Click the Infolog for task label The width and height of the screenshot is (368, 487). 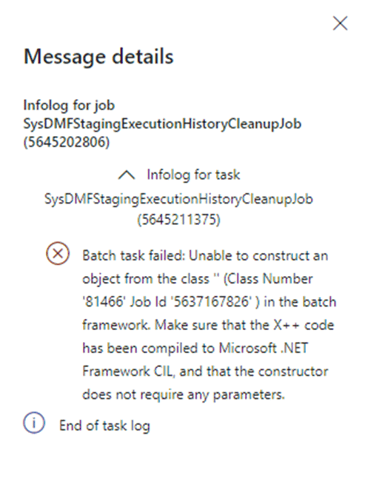tap(193, 175)
